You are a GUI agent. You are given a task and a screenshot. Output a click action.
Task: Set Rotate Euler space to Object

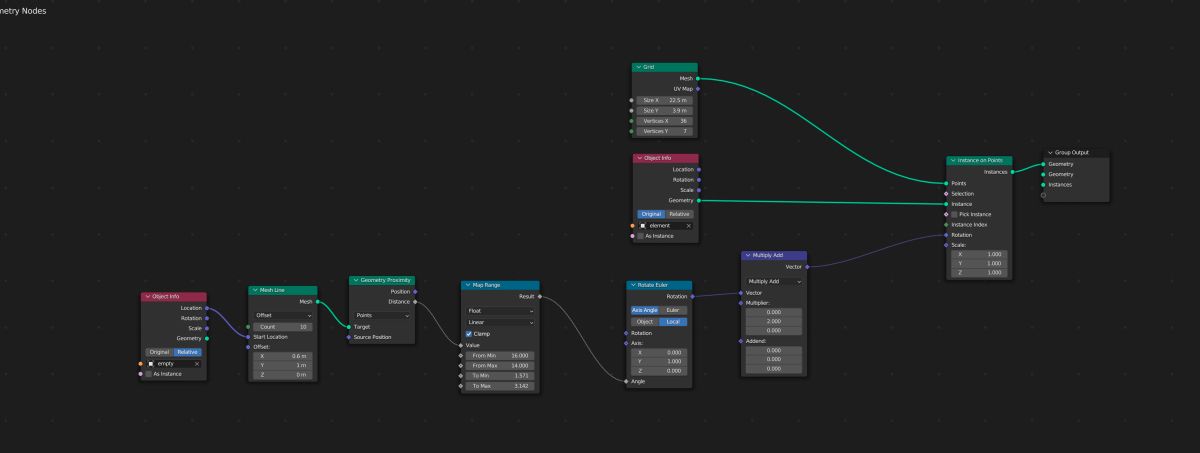[x=646, y=321]
